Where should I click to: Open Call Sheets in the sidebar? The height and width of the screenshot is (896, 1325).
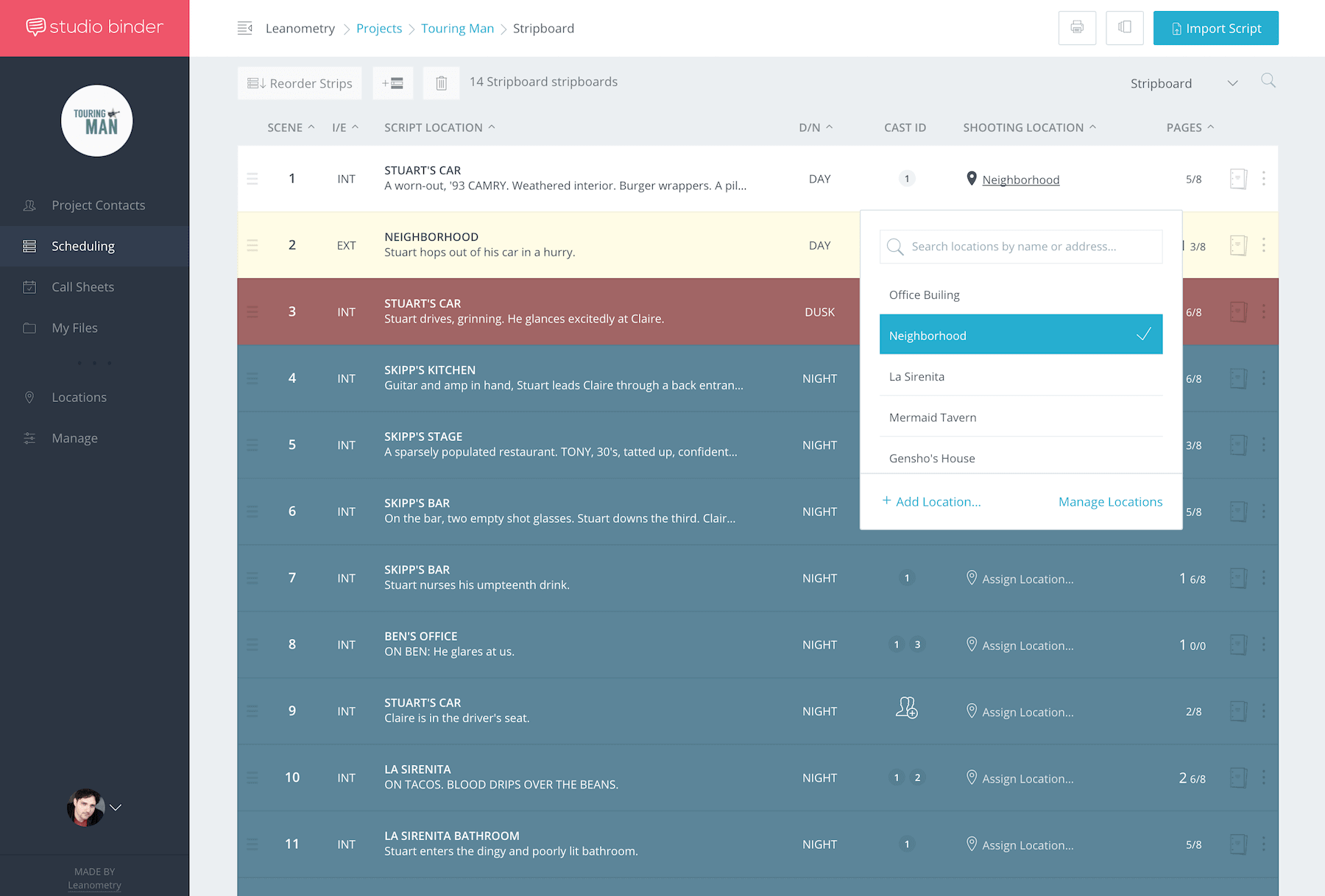coord(94,287)
